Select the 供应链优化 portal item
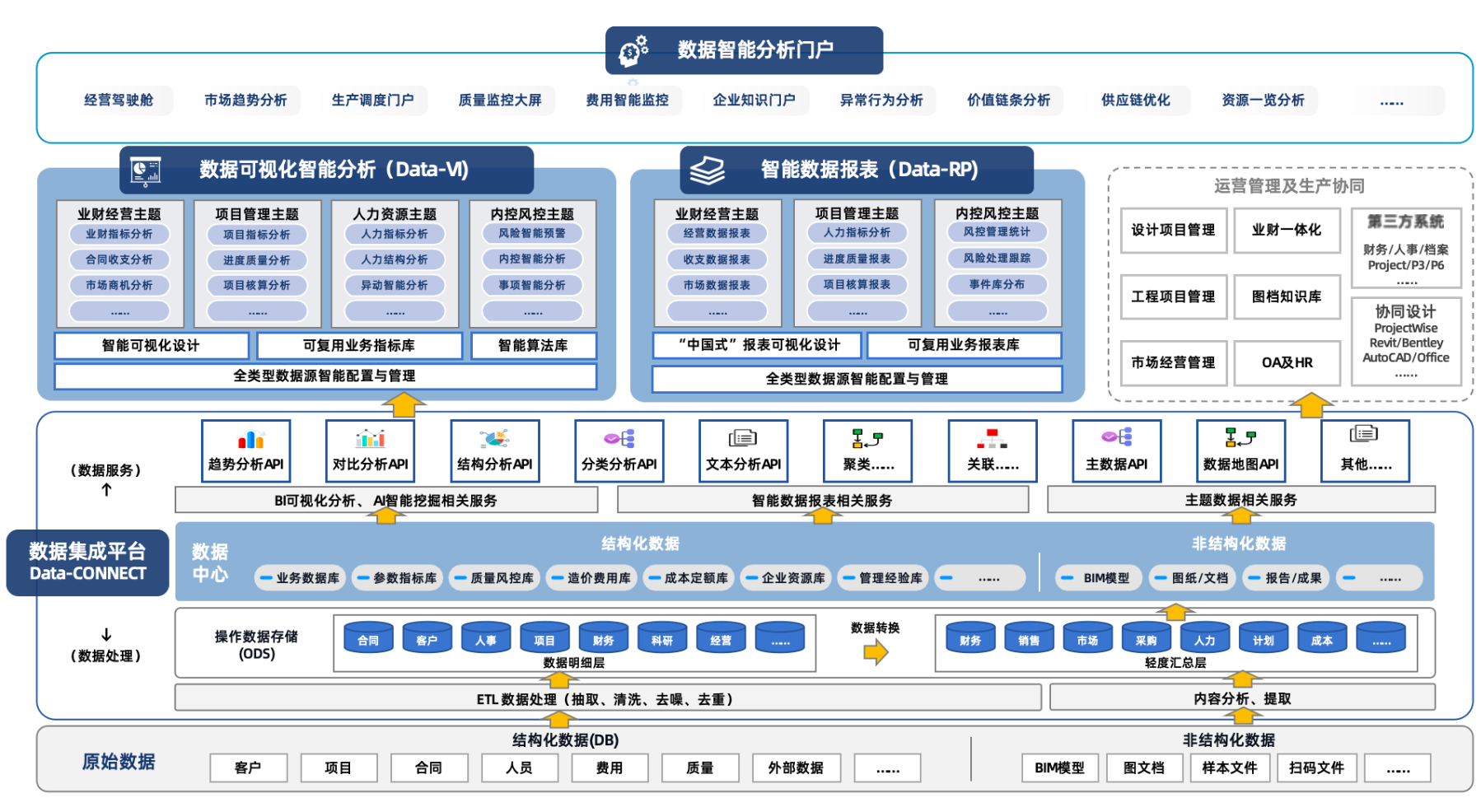 coord(1135,100)
